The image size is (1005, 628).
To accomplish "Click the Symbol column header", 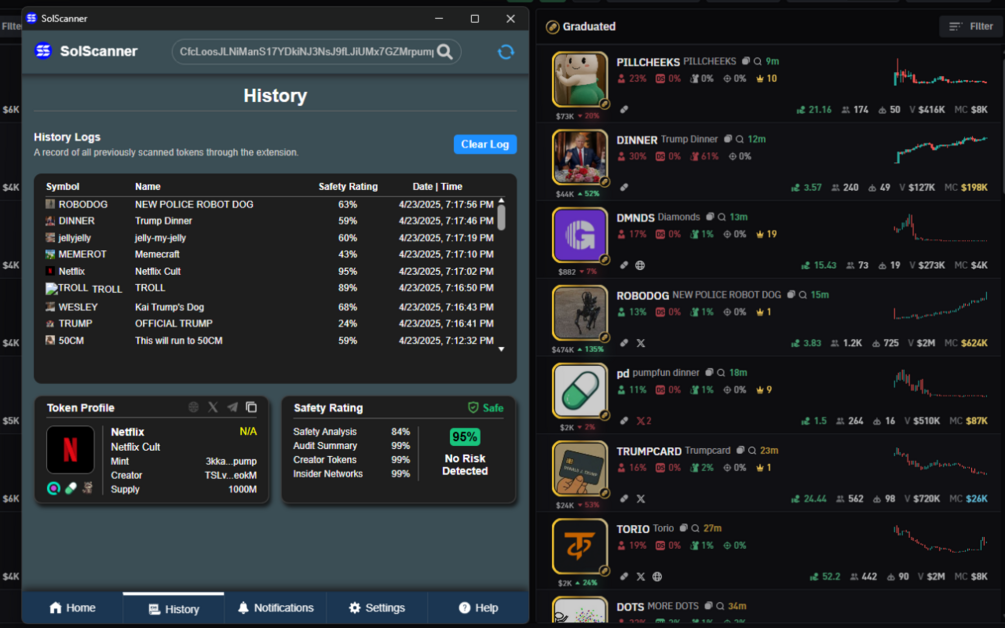I will 63,186.
